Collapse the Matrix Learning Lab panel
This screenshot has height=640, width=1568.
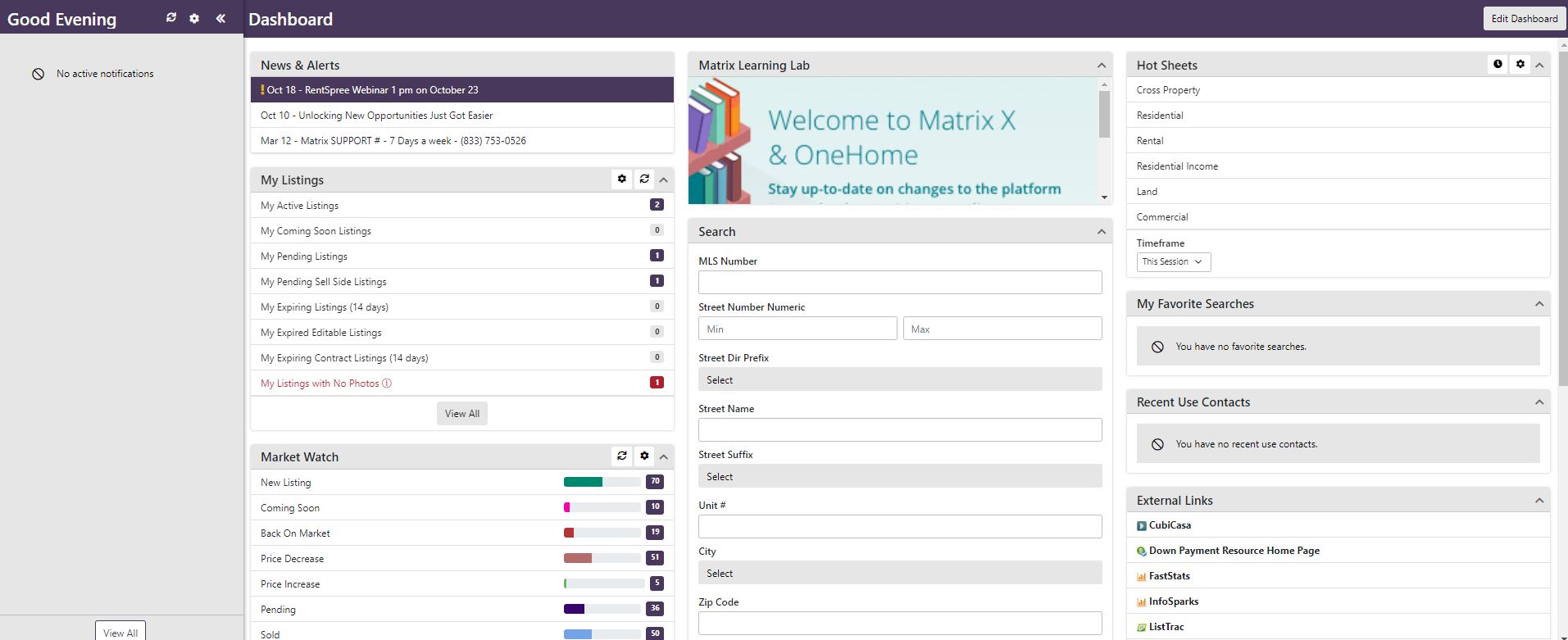click(1101, 66)
